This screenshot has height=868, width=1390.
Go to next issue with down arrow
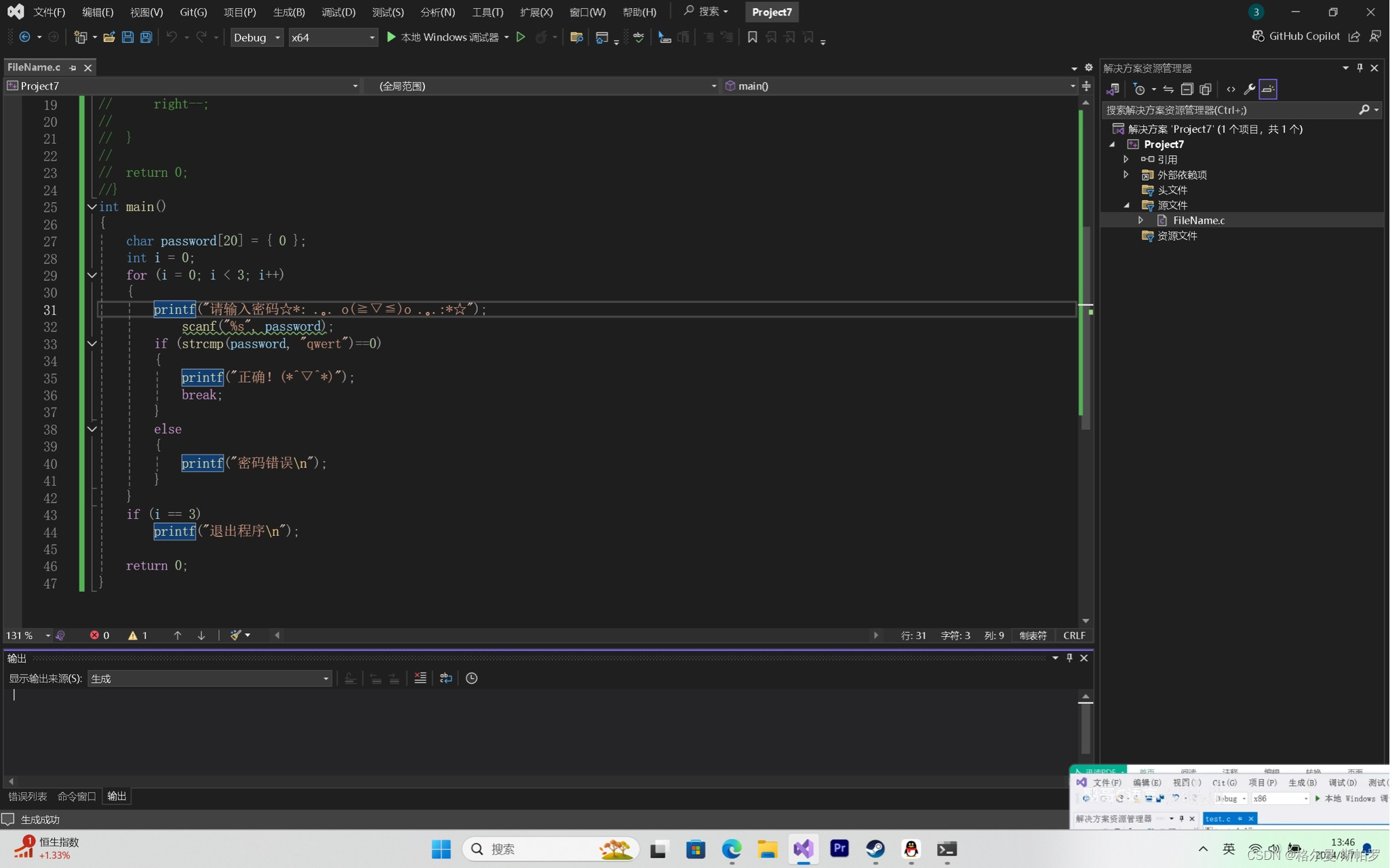point(201,635)
